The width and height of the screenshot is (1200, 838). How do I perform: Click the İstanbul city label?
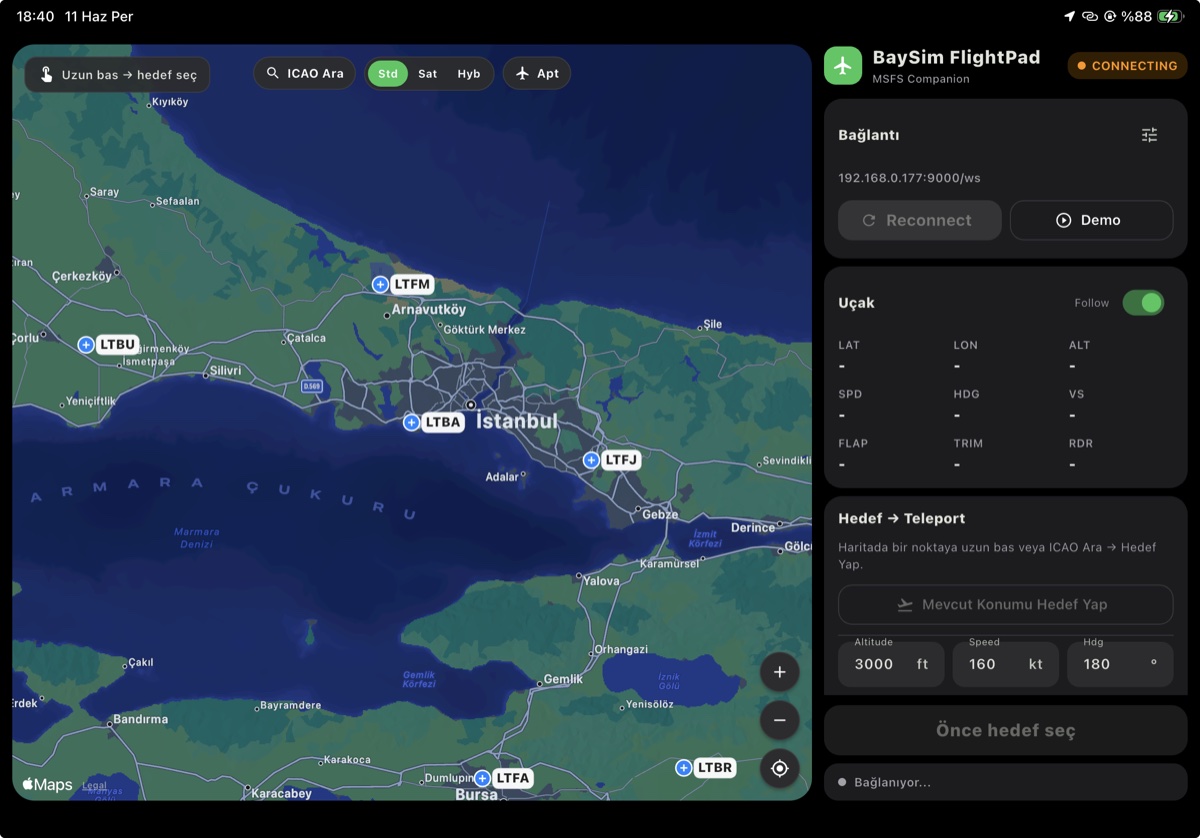point(516,422)
